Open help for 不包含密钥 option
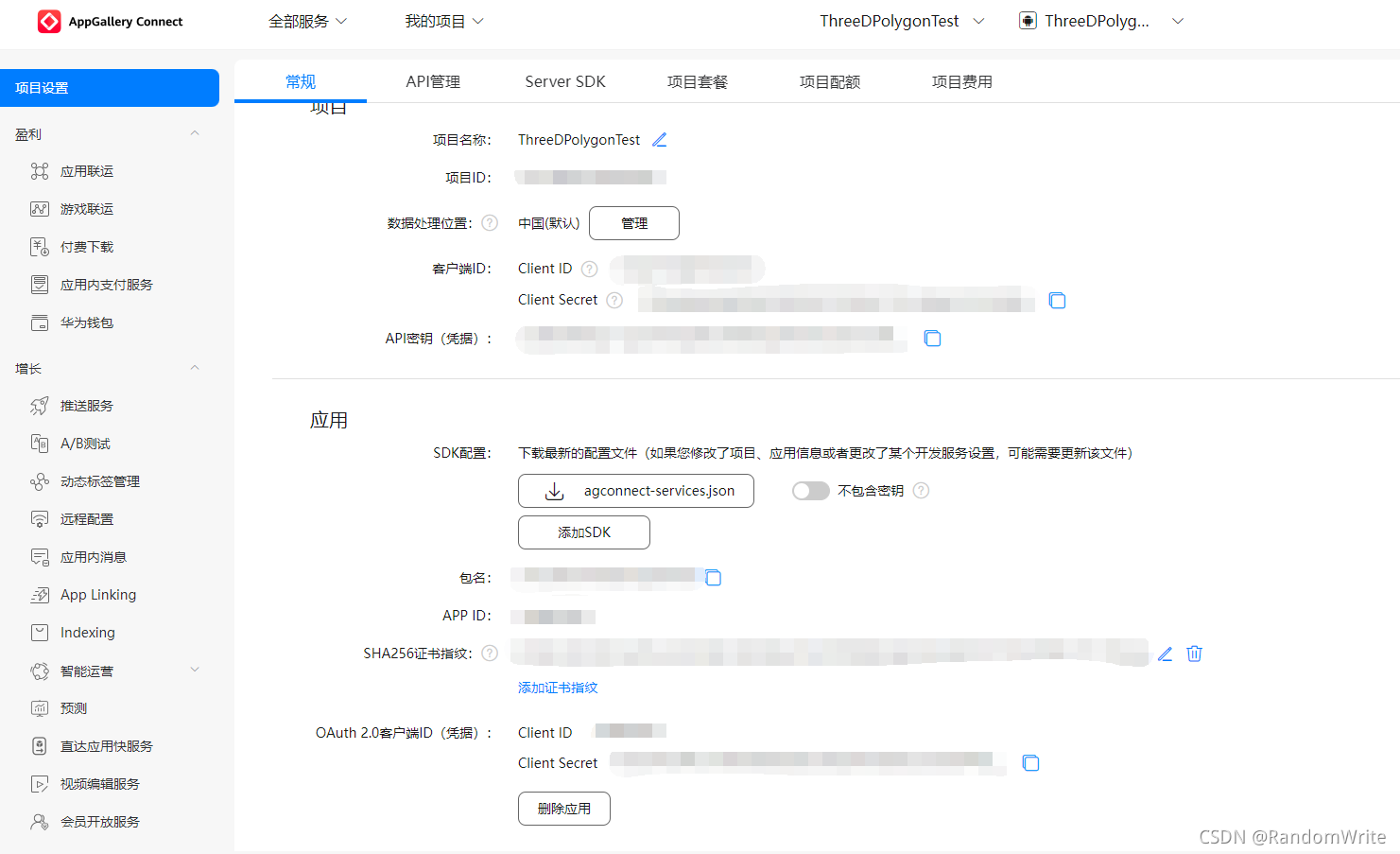This screenshot has width=1400, height=854. 922,490
